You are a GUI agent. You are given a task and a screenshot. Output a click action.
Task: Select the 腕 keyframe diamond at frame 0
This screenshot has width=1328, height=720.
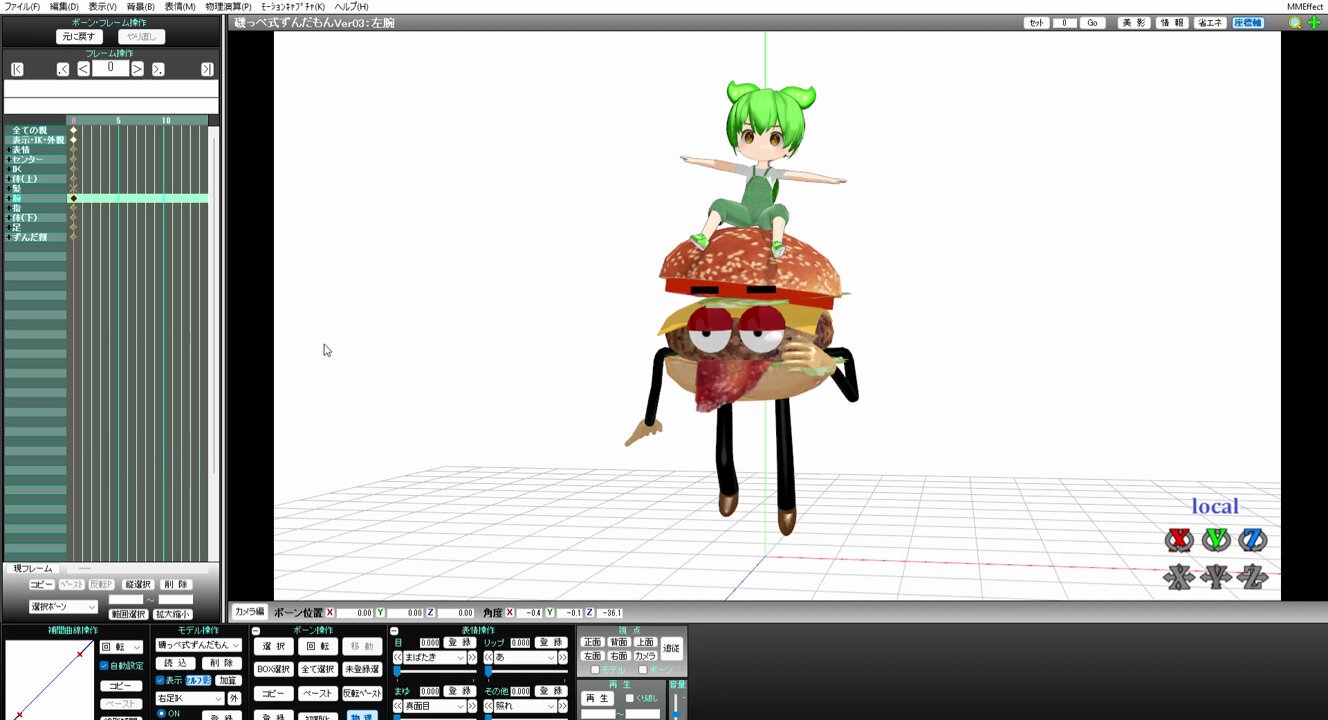73,198
